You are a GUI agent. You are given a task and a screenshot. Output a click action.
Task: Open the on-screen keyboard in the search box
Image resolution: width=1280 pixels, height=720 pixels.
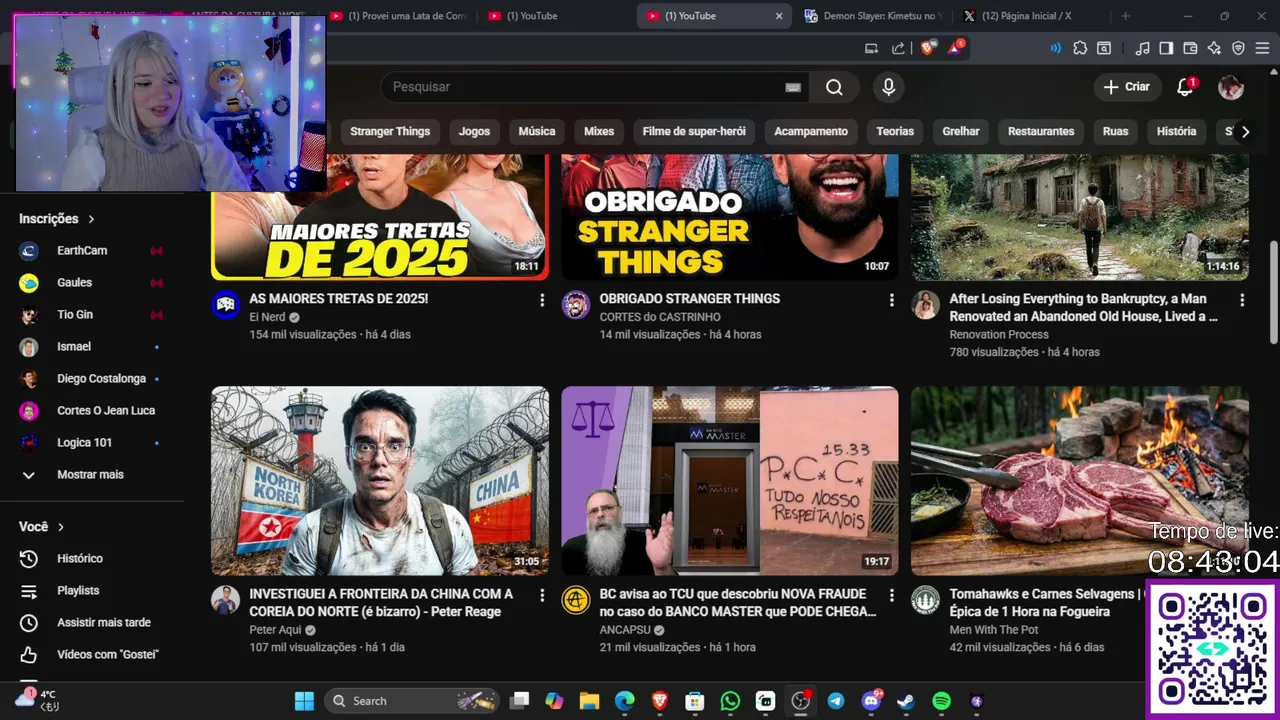click(793, 87)
